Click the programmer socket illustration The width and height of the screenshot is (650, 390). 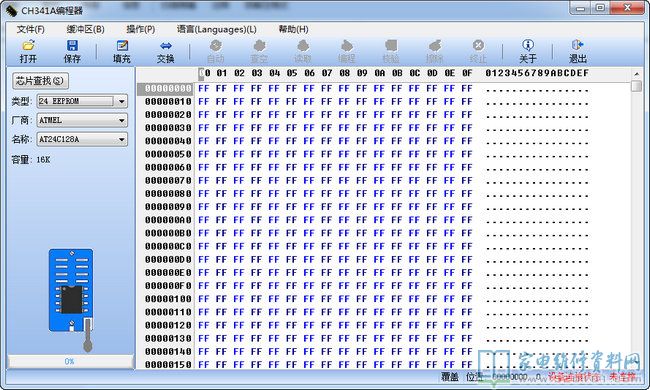tap(71, 300)
